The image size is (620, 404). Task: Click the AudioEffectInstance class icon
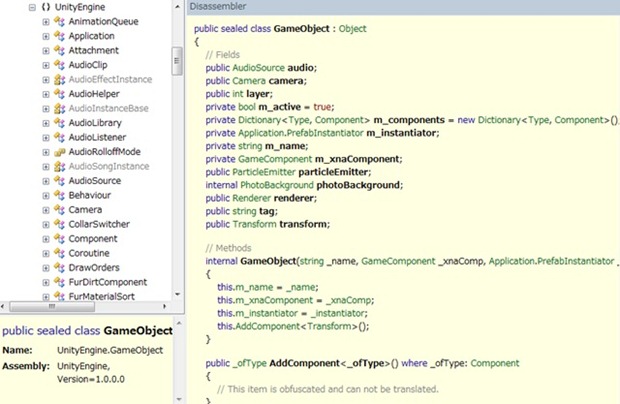point(59,79)
